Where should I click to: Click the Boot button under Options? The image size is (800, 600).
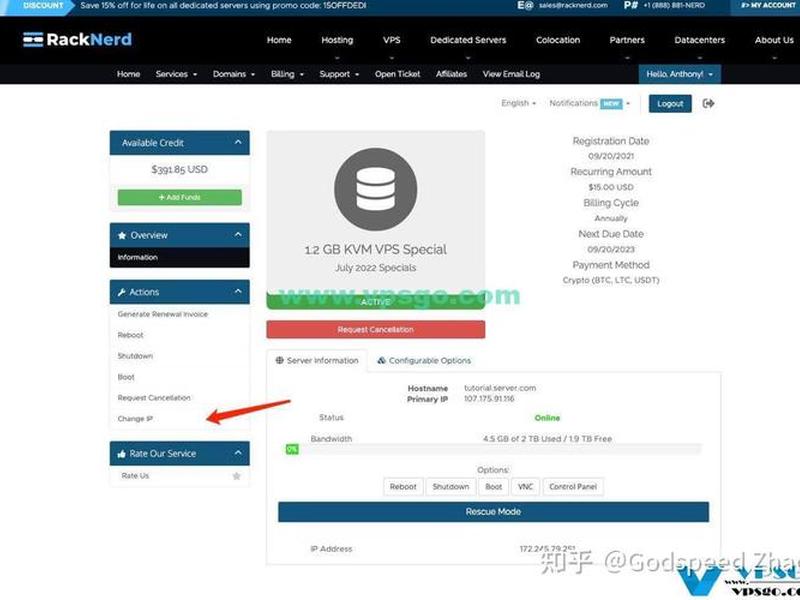pos(493,487)
